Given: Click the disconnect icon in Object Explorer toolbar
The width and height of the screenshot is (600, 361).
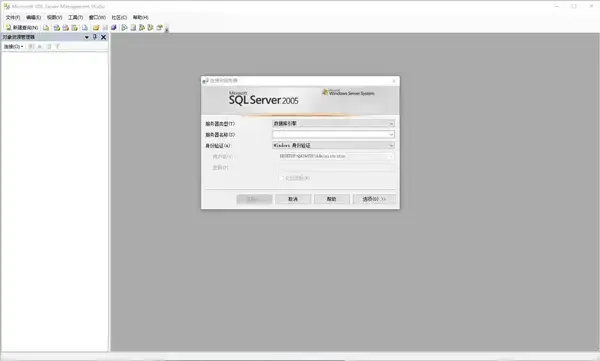Looking at the screenshot, I should point(31,46).
